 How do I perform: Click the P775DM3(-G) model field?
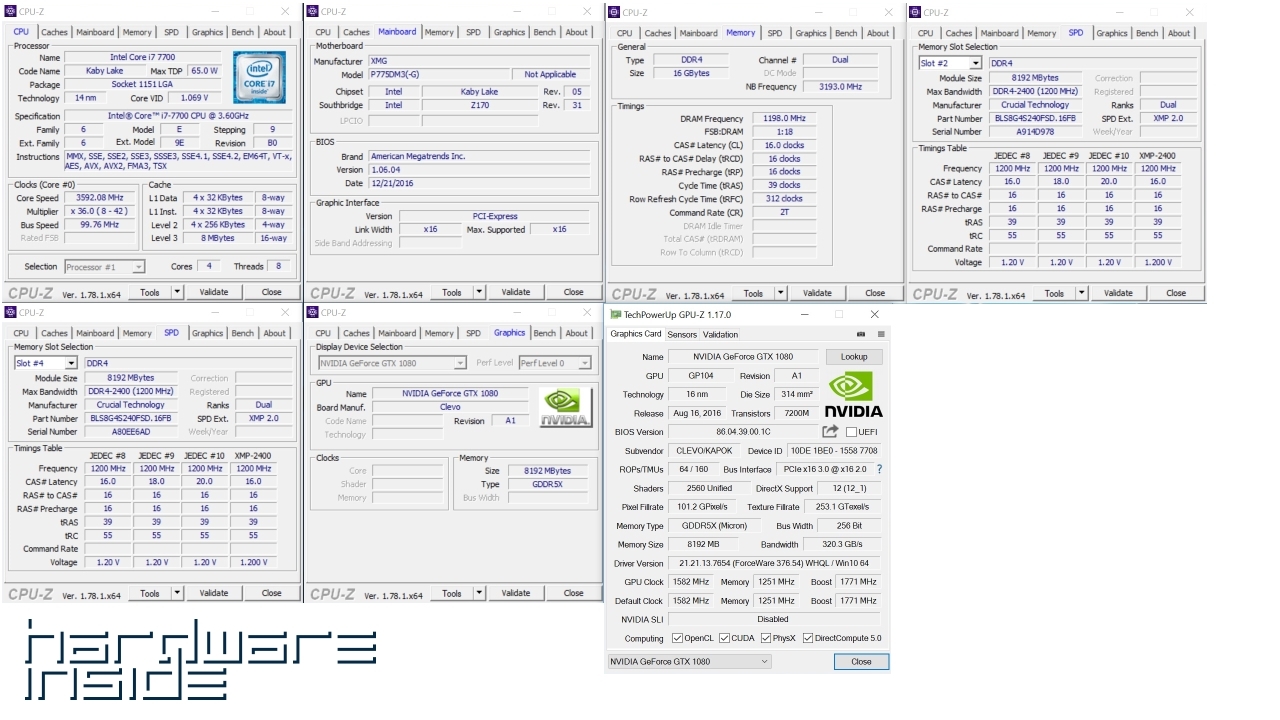pyautogui.click(x=439, y=75)
